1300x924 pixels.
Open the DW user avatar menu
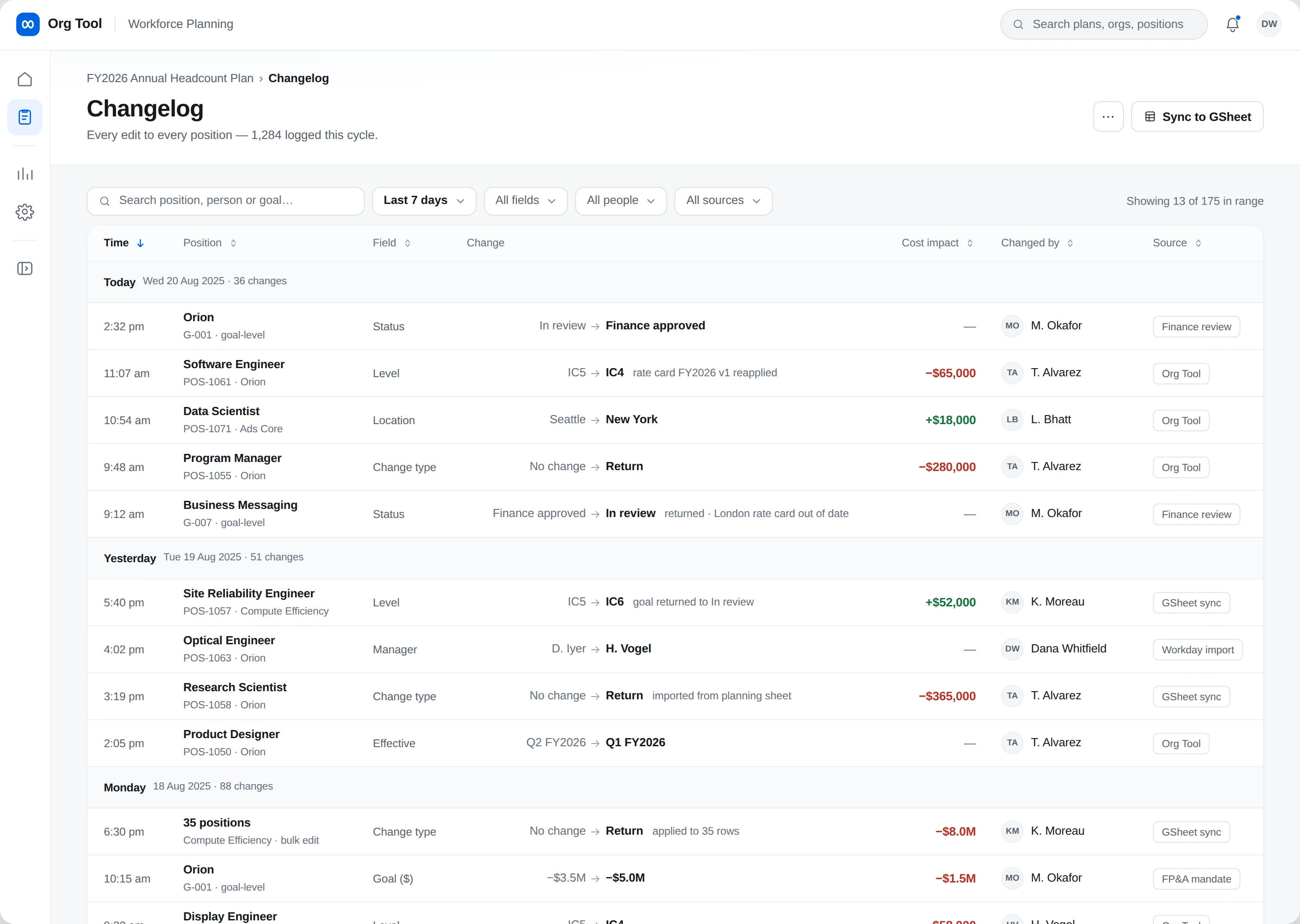coord(1269,24)
